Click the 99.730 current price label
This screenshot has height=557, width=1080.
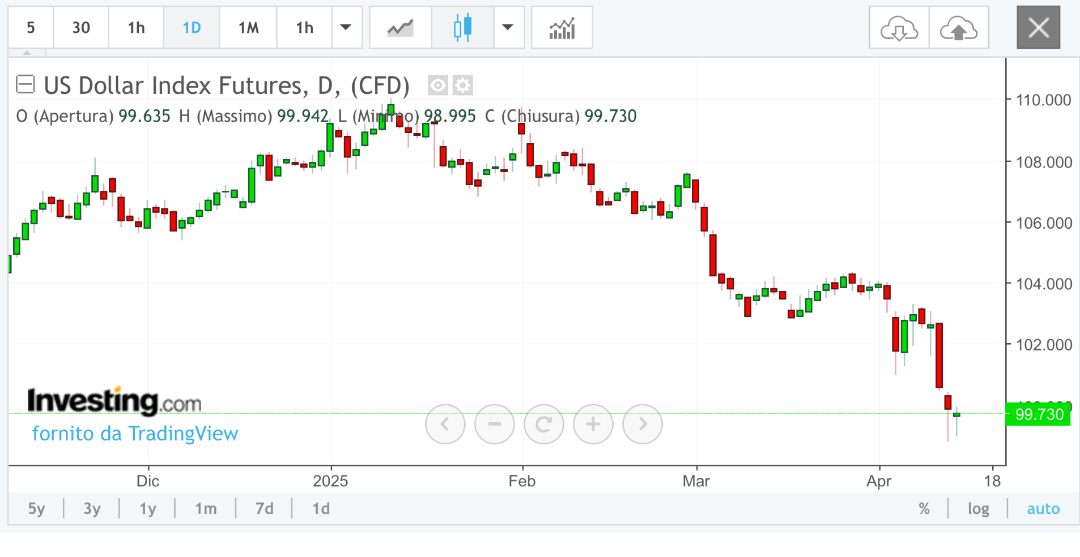pyautogui.click(x=1038, y=414)
